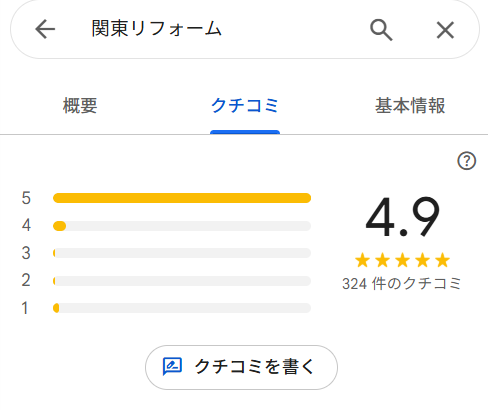Click the number 5 rating label
Image resolution: width=488 pixels, height=410 pixels.
pos(26,198)
